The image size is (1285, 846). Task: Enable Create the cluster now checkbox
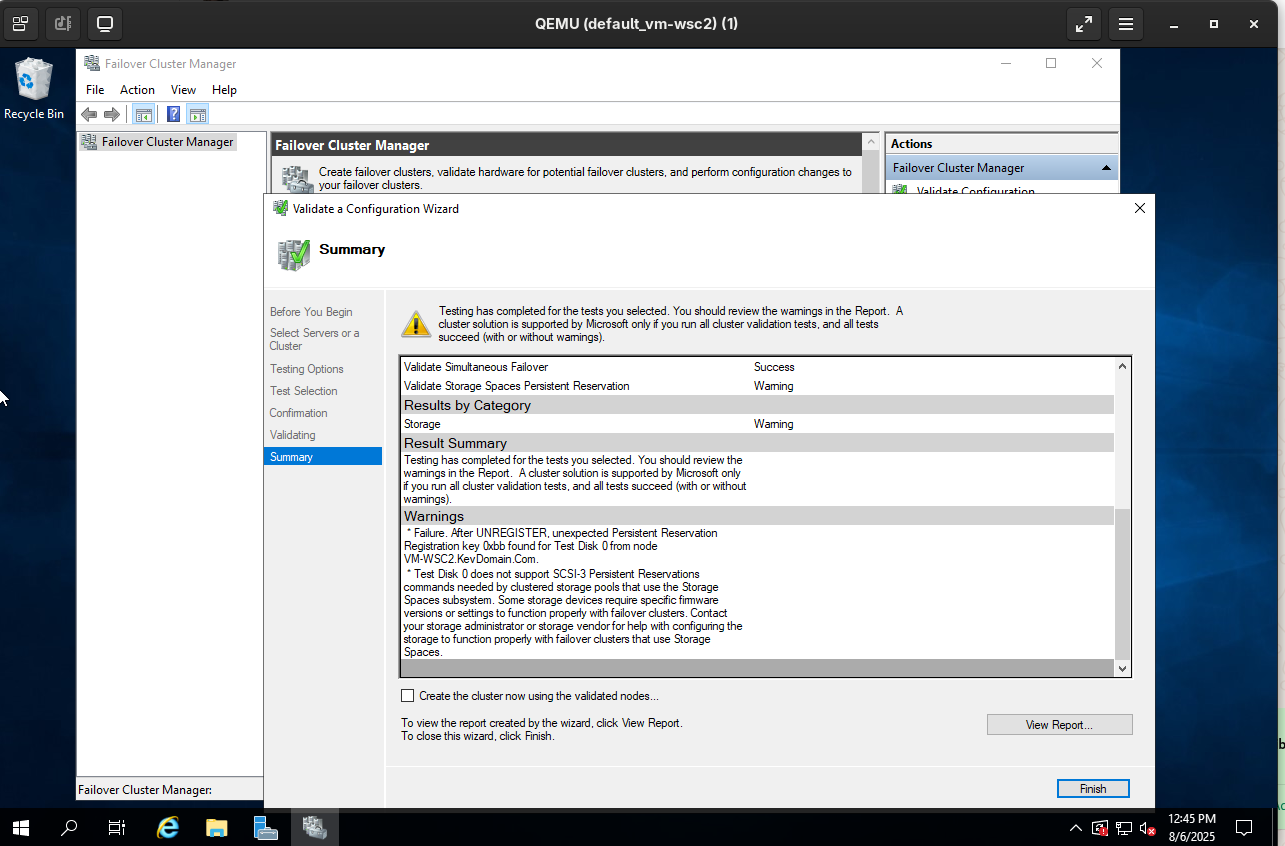(x=407, y=696)
